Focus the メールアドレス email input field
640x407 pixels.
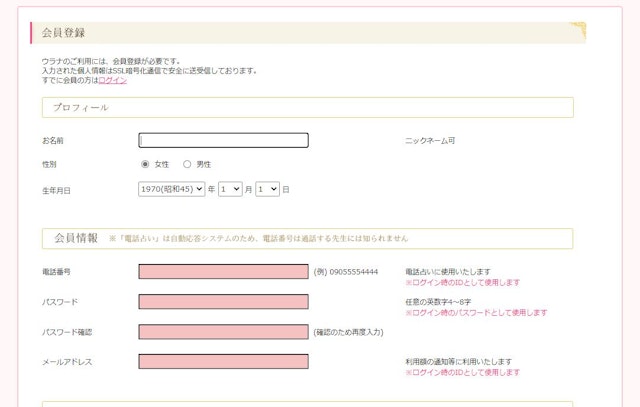pos(223,362)
